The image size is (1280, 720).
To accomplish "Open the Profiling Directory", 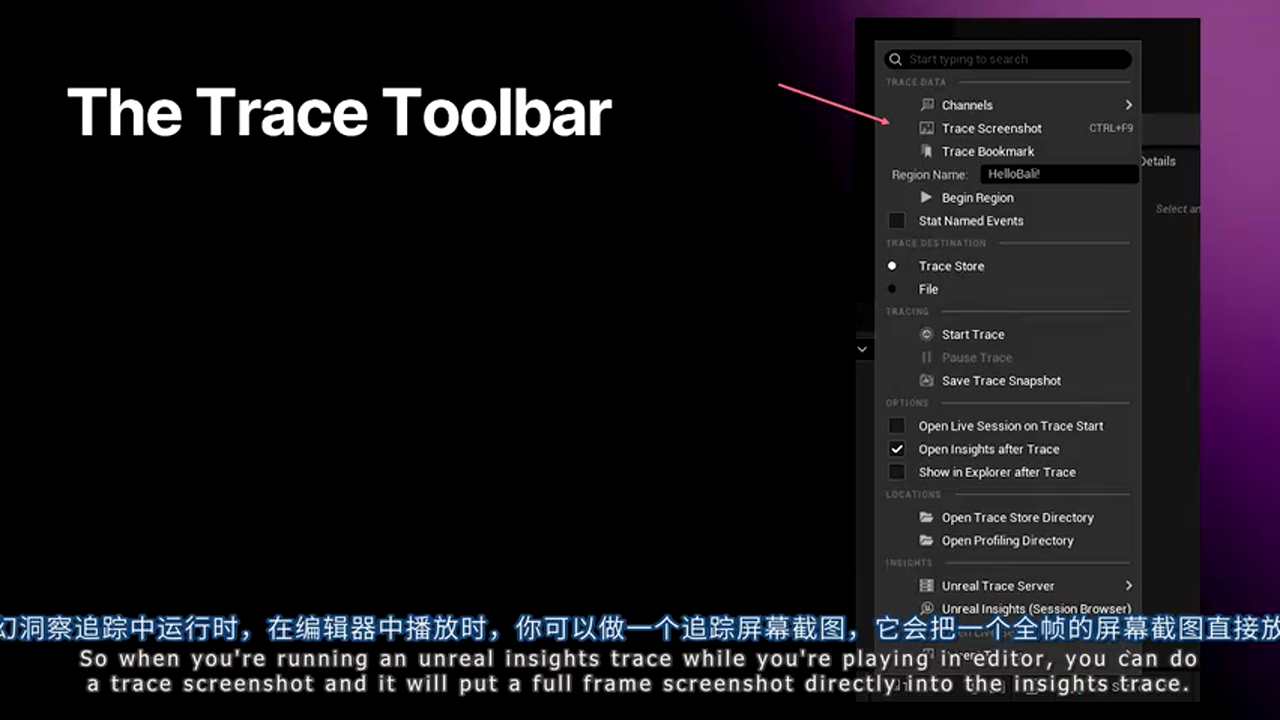I will [x=926, y=540].
